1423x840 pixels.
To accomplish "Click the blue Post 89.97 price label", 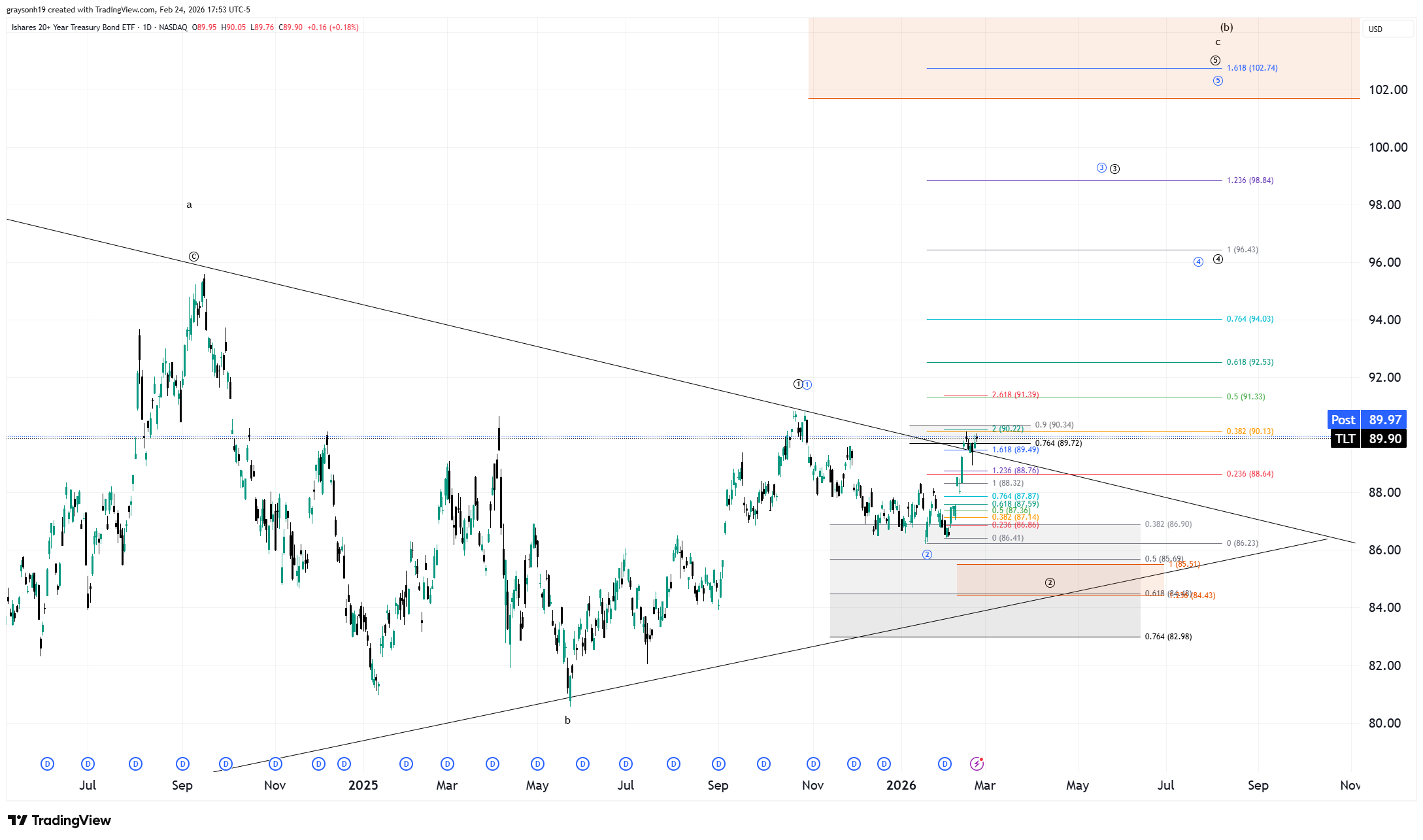I will pos(1367,420).
